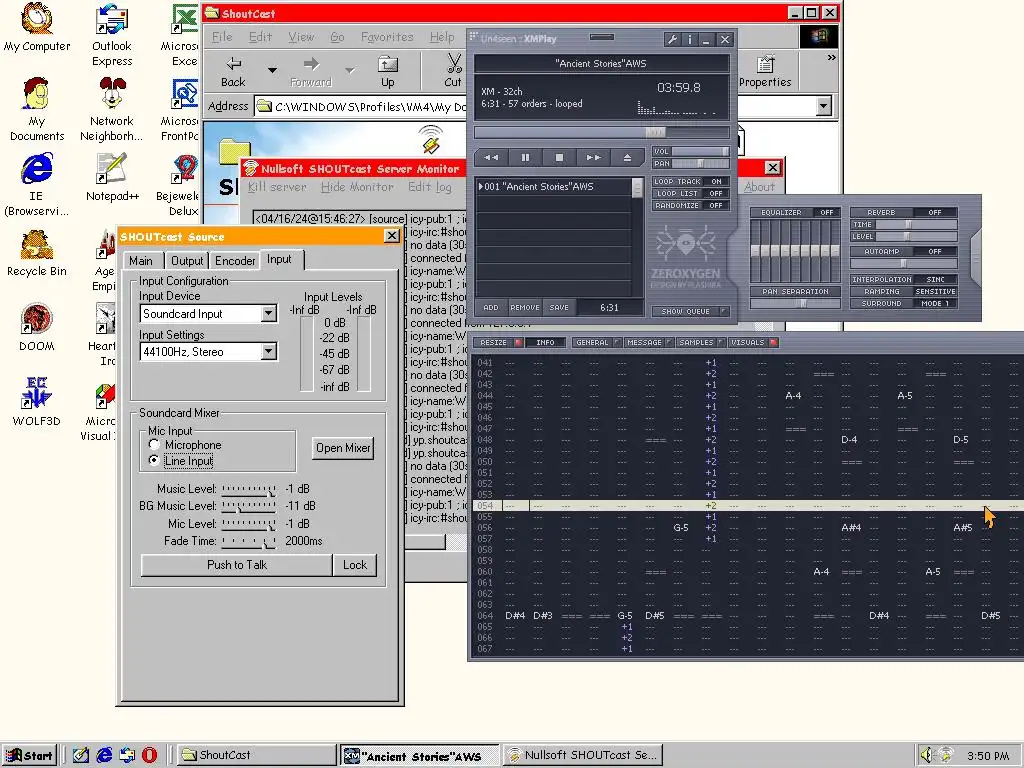Click Up folder icon in explorer toolbar
The image size is (1024, 768).
point(388,72)
